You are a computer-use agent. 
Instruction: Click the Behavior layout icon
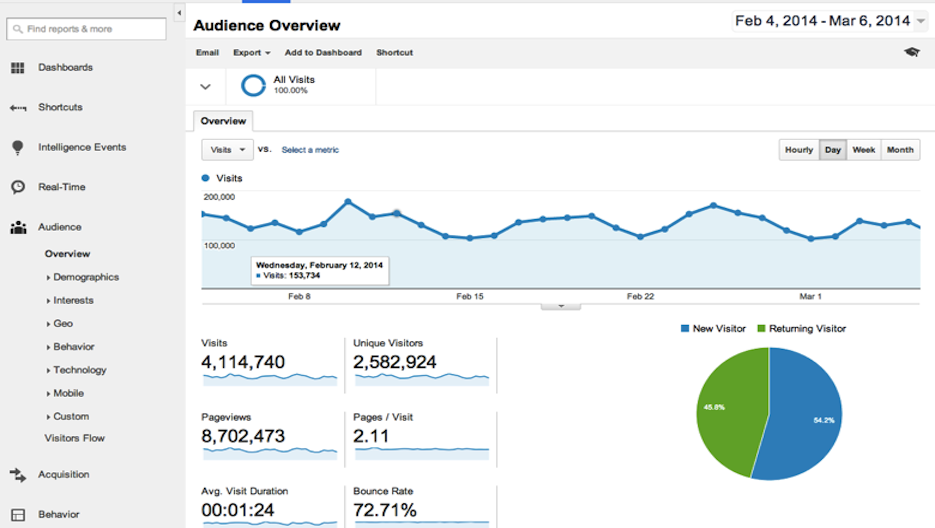[x=18, y=515]
